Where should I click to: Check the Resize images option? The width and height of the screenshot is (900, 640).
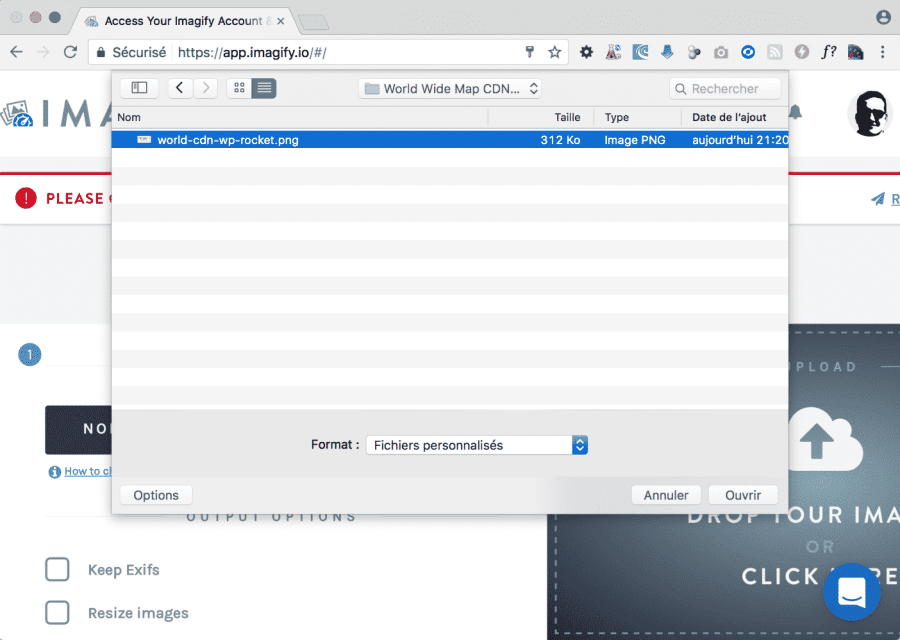click(x=57, y=613)
